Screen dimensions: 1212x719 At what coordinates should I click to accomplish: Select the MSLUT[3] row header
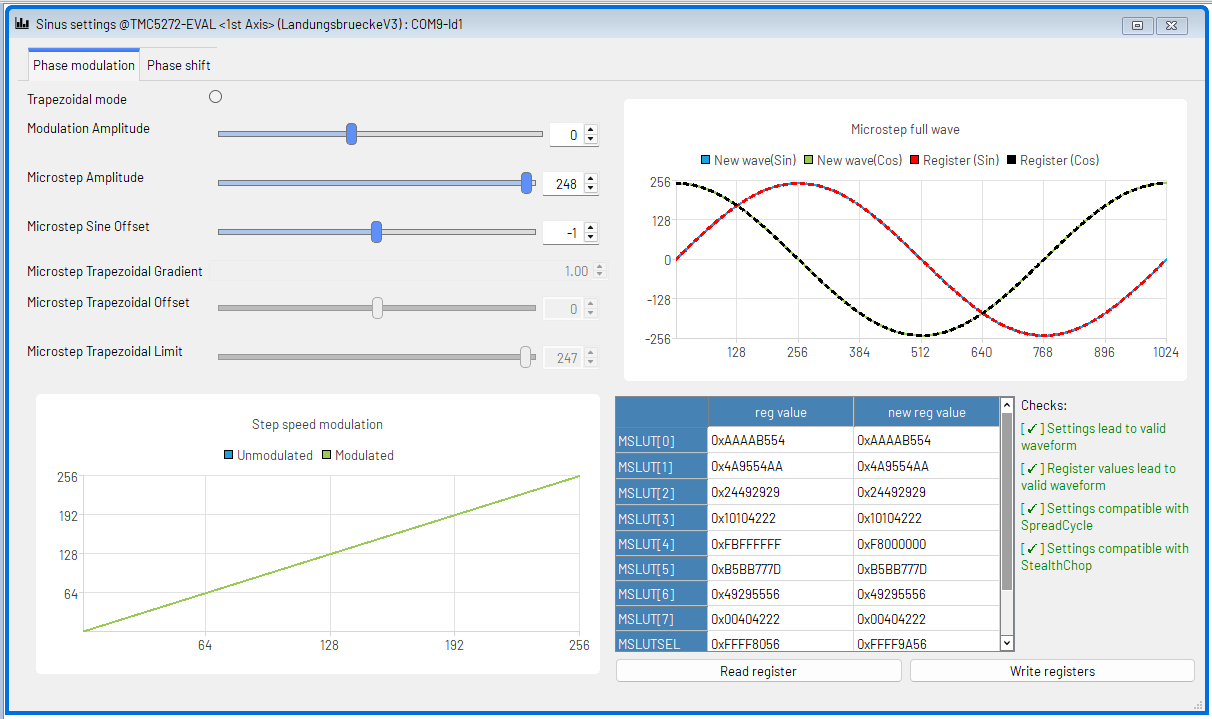tap(662, 518)
